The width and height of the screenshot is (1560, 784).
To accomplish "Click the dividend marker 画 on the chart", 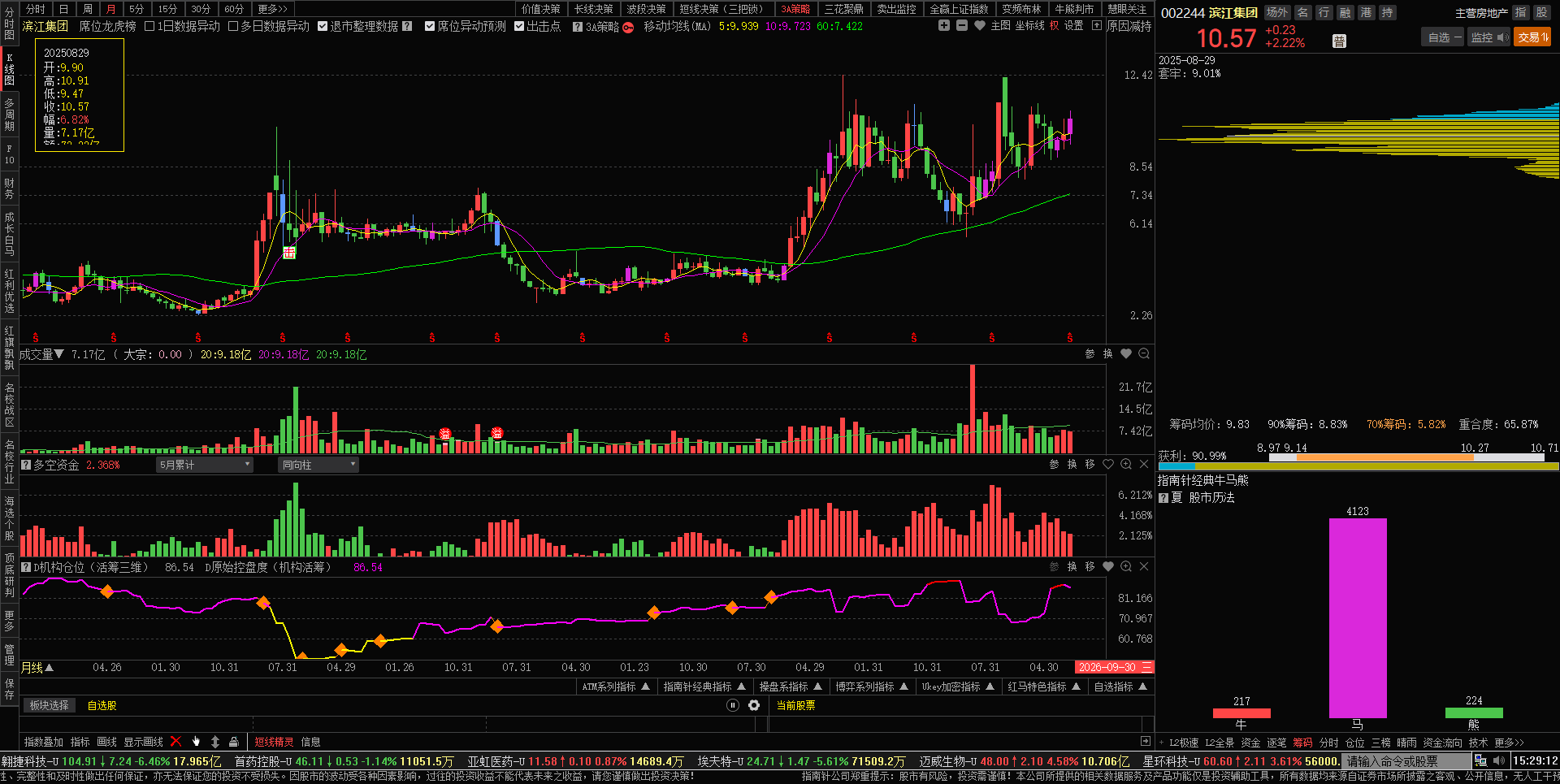I will coord(289,253).
